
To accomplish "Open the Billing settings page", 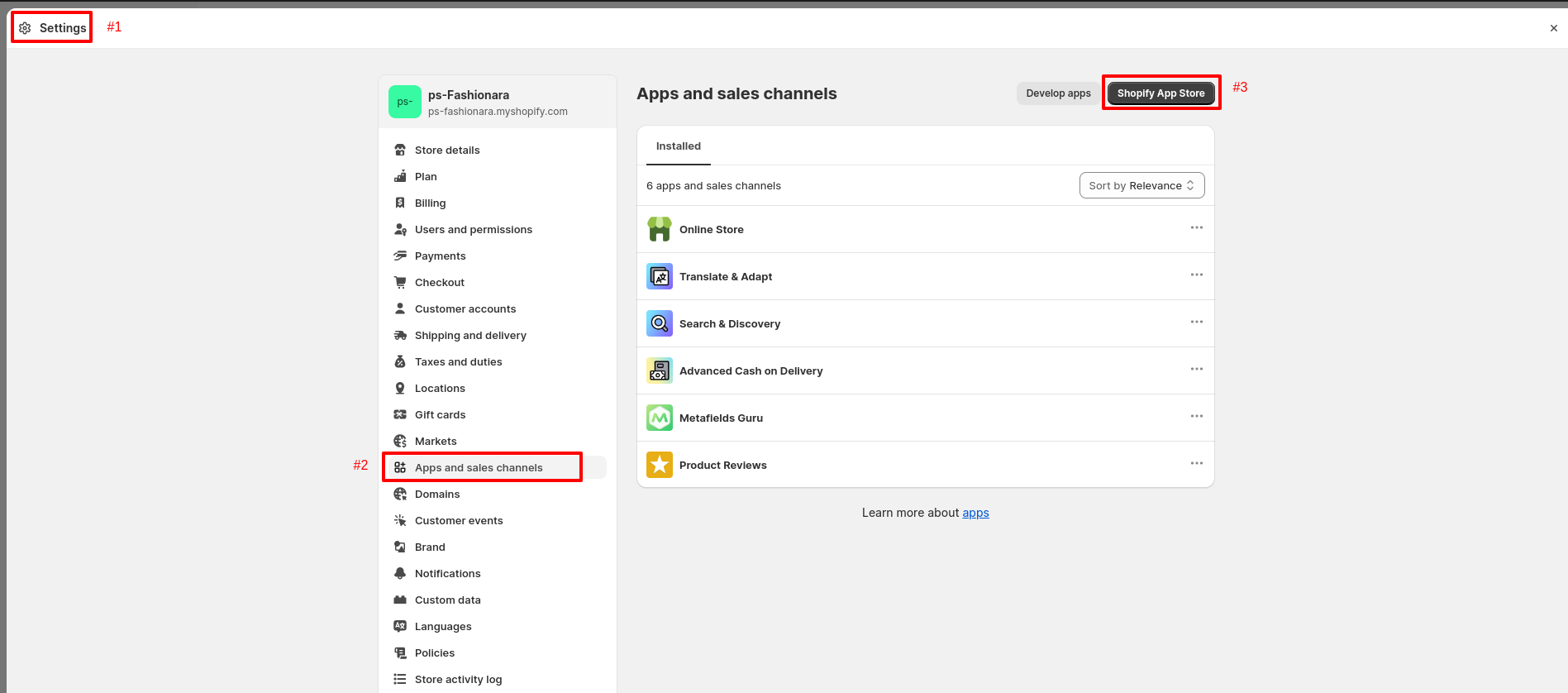I will pos(498,203).
